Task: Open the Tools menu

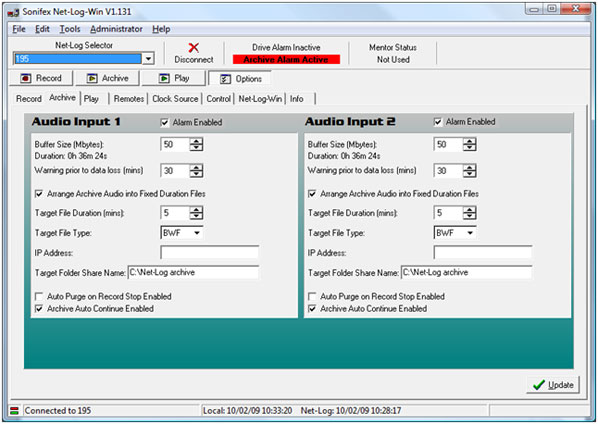Action: pos(70,29)
